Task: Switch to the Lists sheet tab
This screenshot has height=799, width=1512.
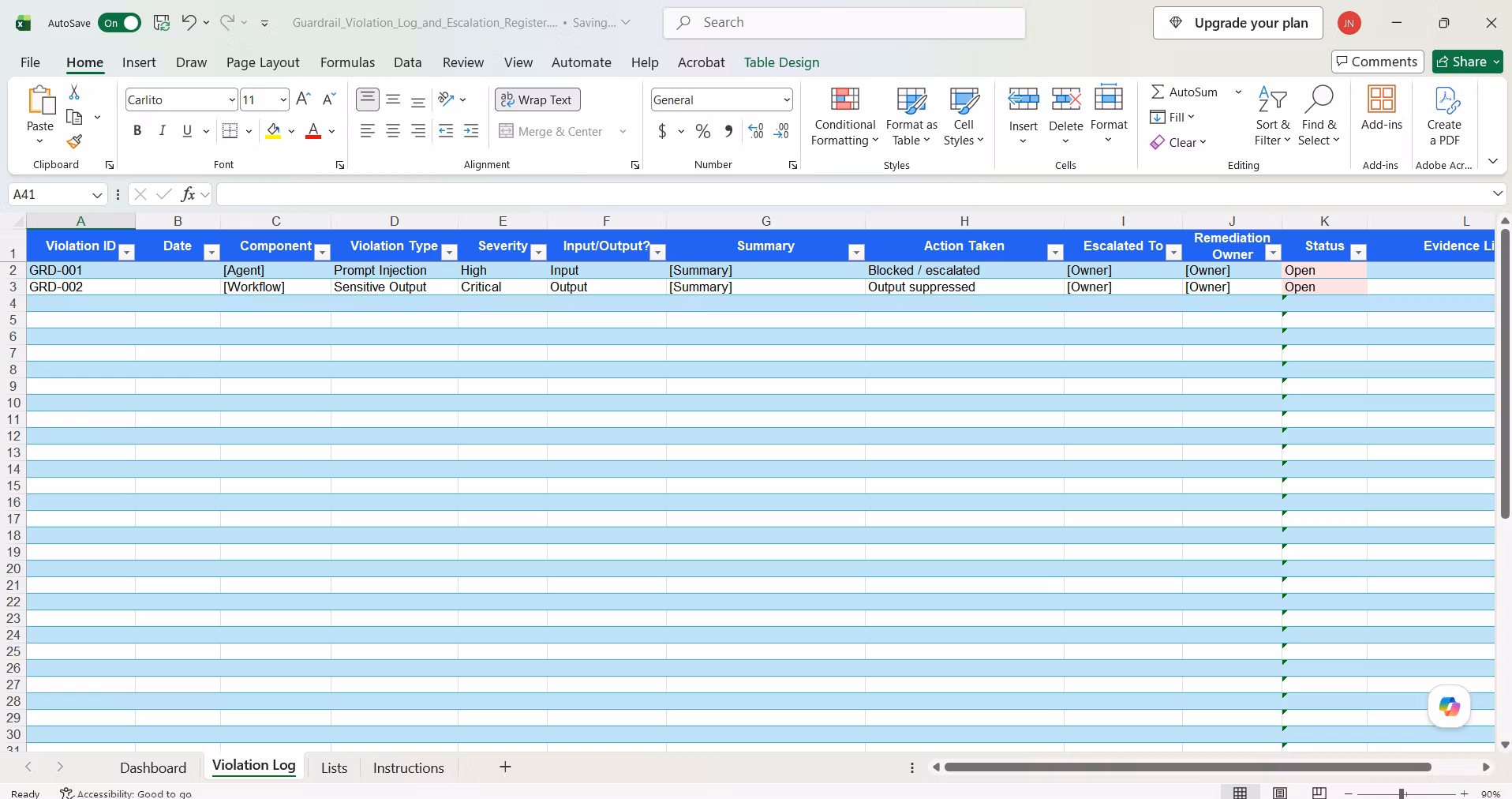Action: [x=334, y=767]
